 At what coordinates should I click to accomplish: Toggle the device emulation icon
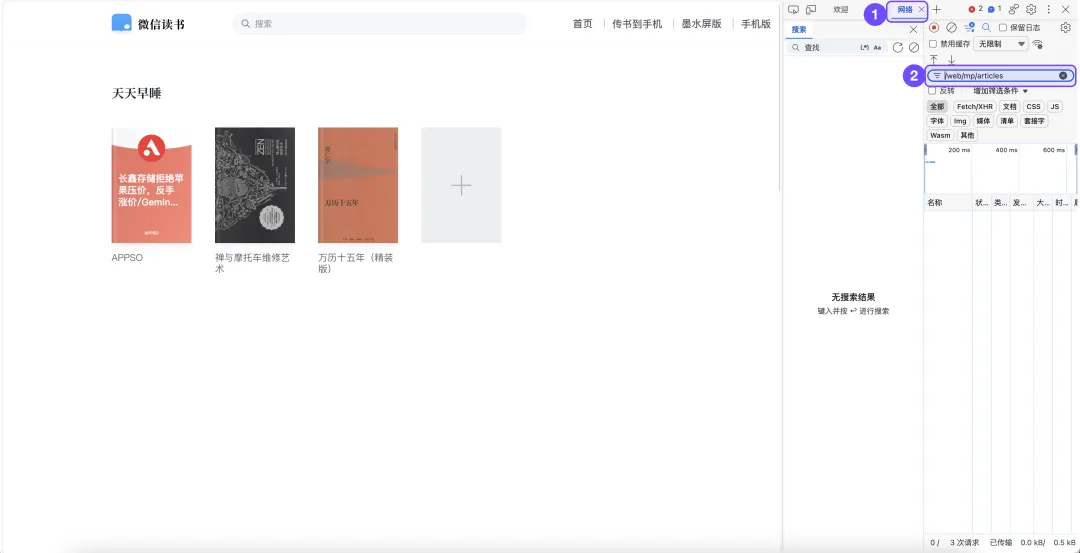pos(811,10)
